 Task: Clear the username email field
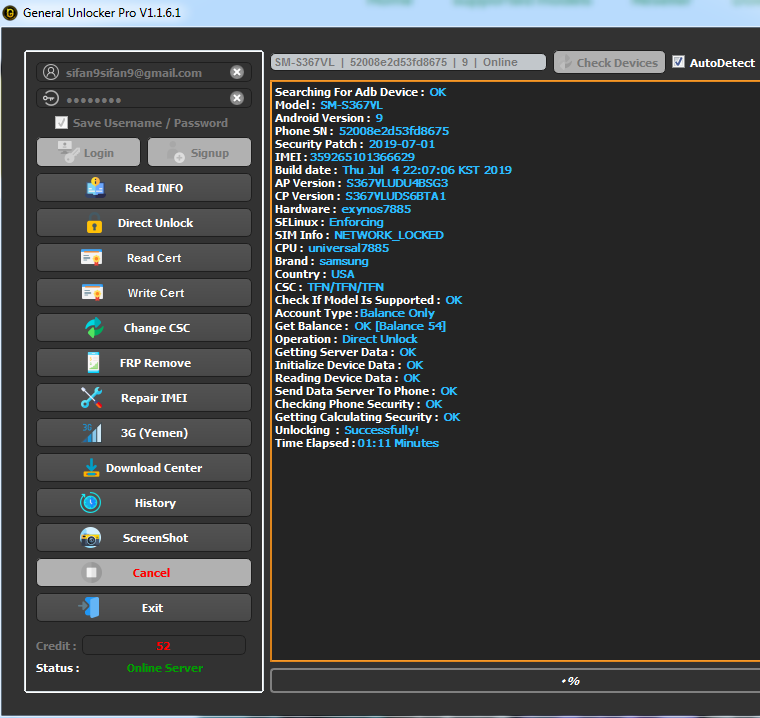[x=237, y=72]
